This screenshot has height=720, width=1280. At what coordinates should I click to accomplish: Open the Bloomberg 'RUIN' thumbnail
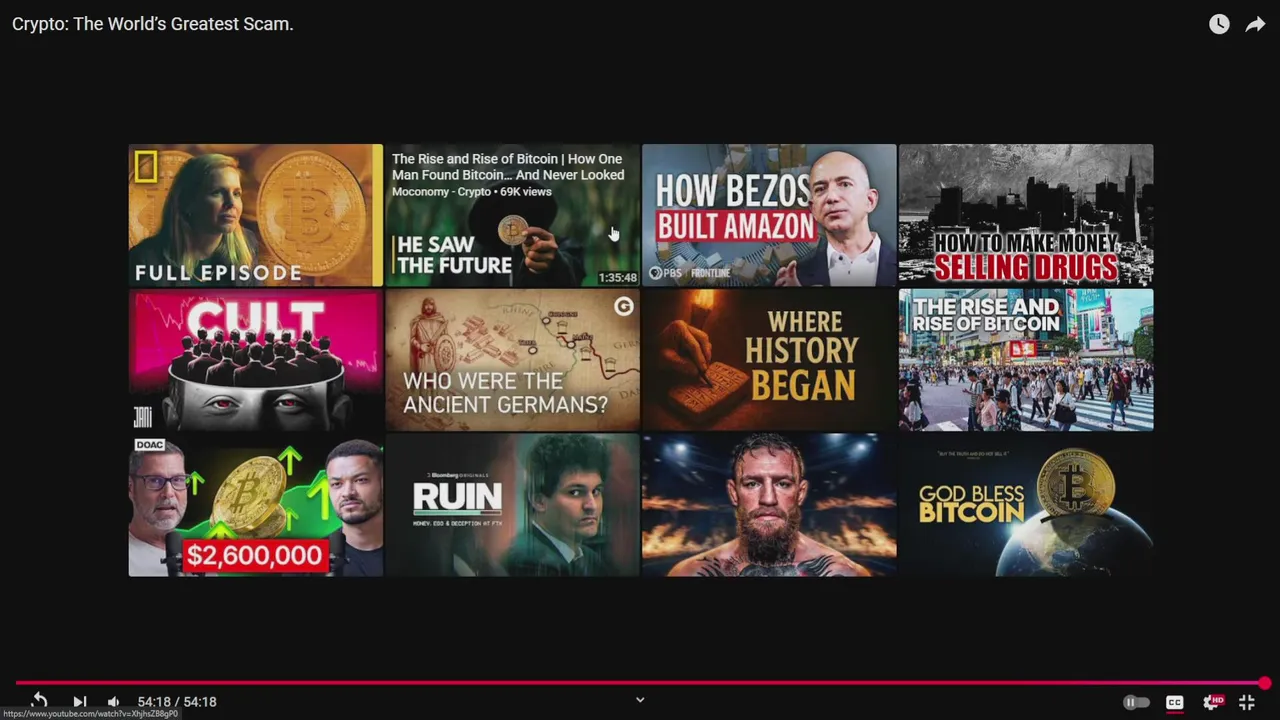point(512,505)
